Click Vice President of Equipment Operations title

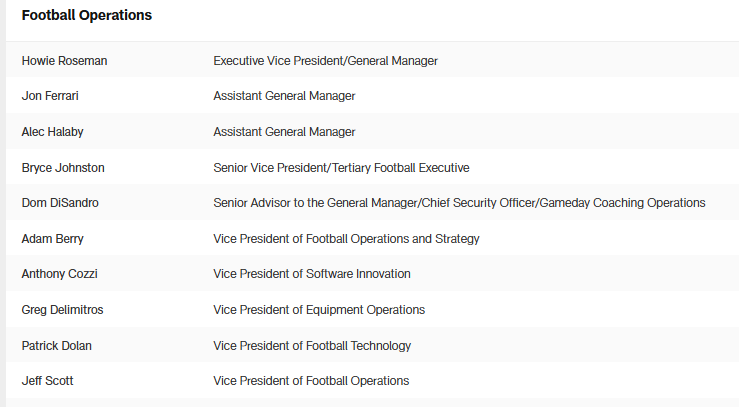[319, 310]
